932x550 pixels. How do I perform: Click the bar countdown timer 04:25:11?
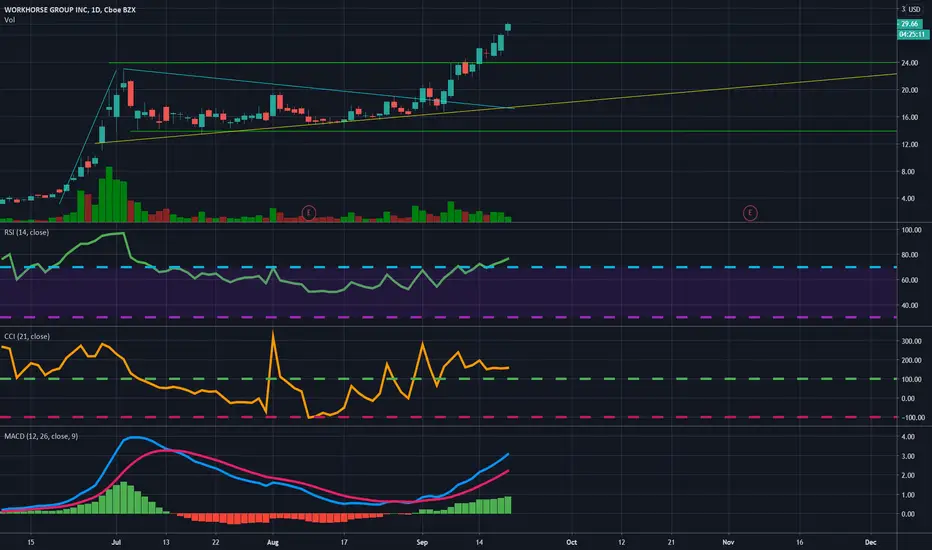[912, 34]
